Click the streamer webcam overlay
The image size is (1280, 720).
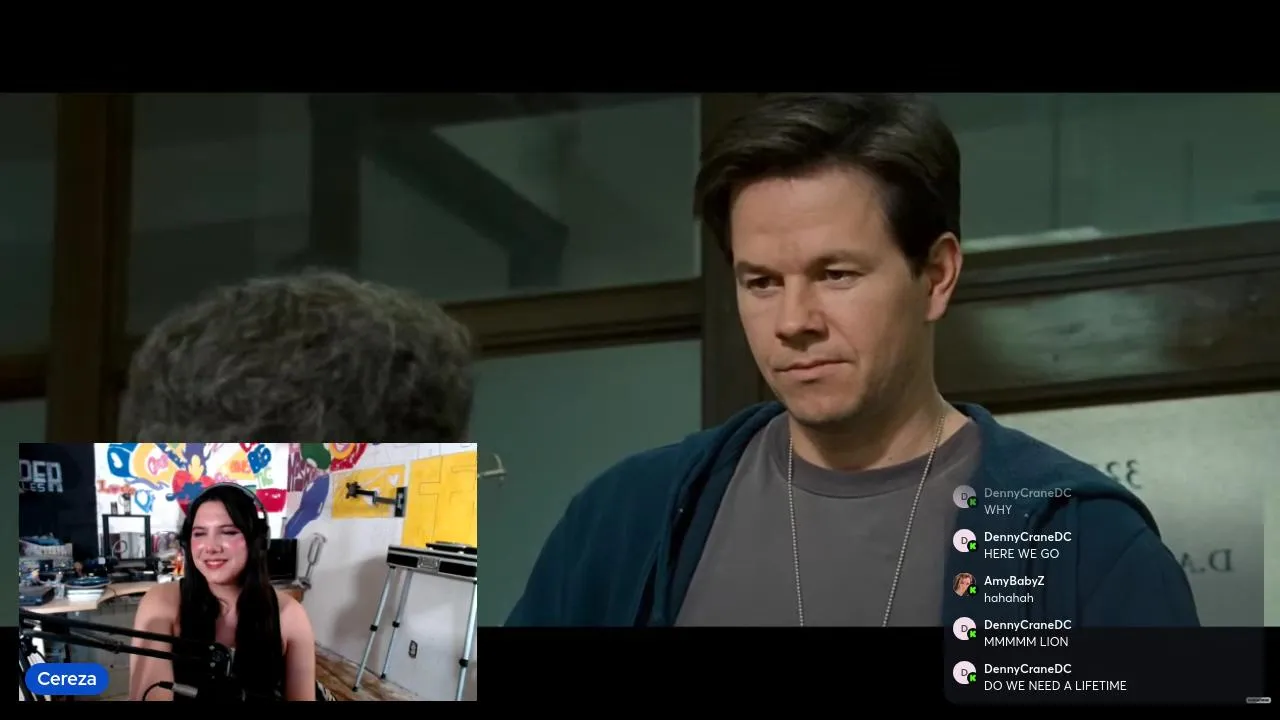click(x=248, y=572)
